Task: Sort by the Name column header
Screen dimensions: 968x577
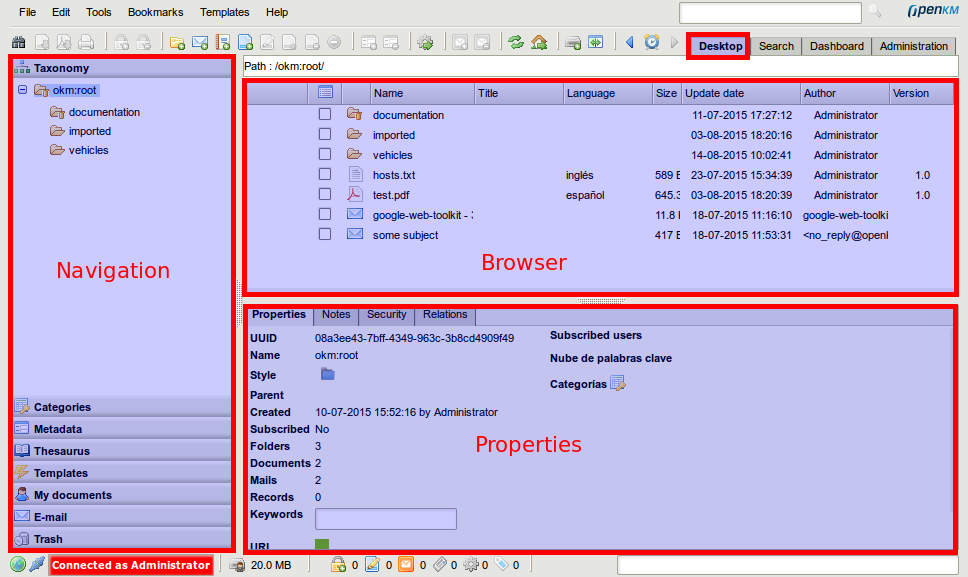Action: click(422, 93)
